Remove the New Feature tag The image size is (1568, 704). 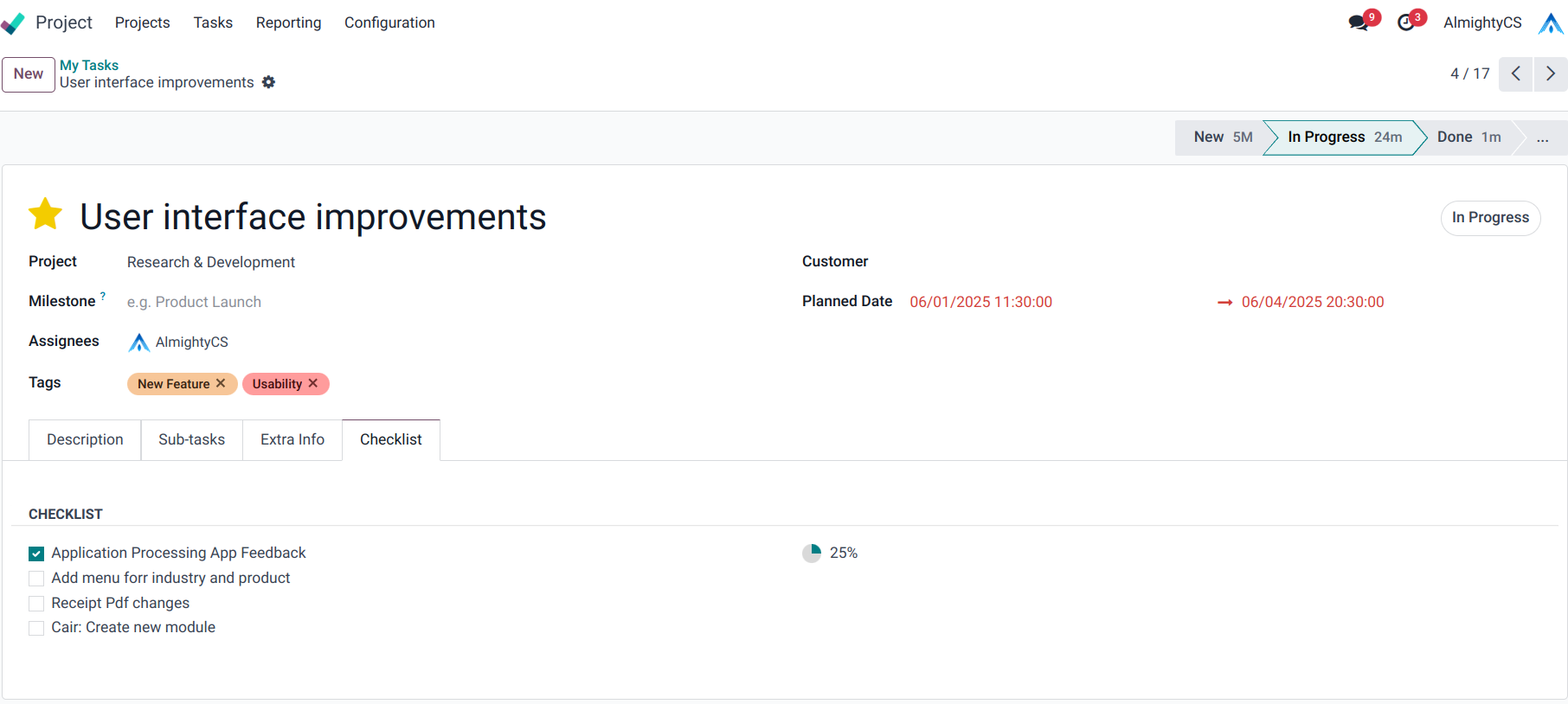tap(221, 383)
